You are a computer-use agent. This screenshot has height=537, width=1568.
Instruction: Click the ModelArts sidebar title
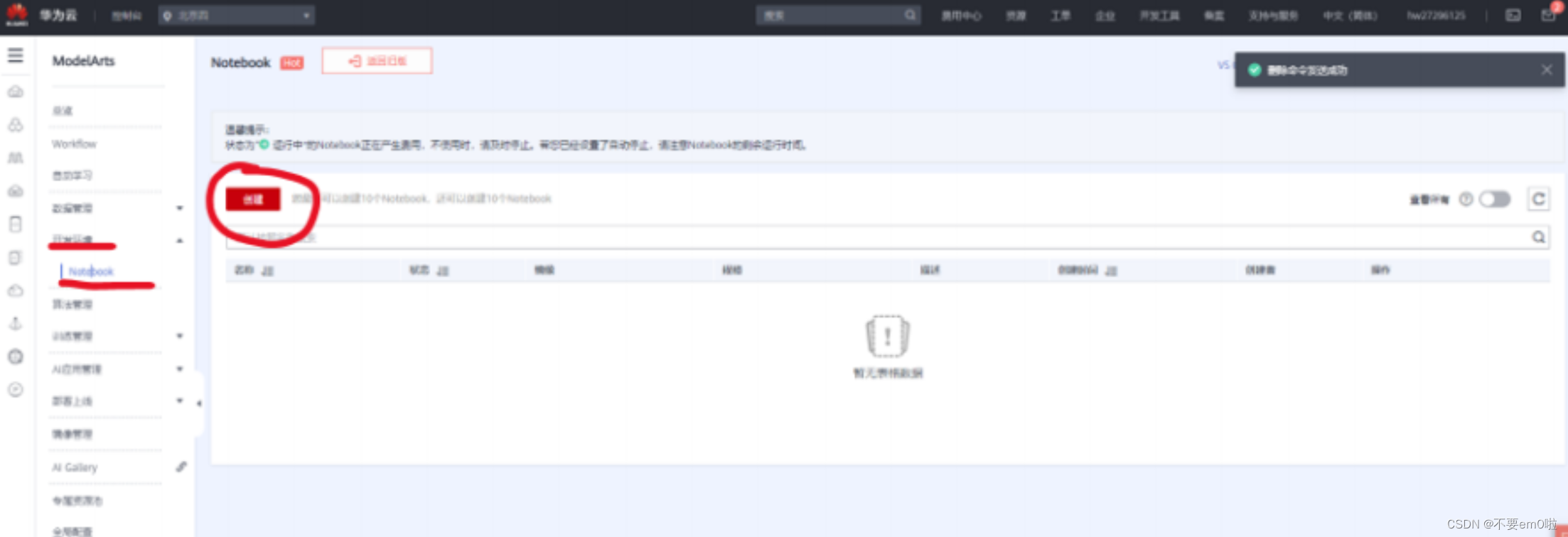(x=83, y=61)
